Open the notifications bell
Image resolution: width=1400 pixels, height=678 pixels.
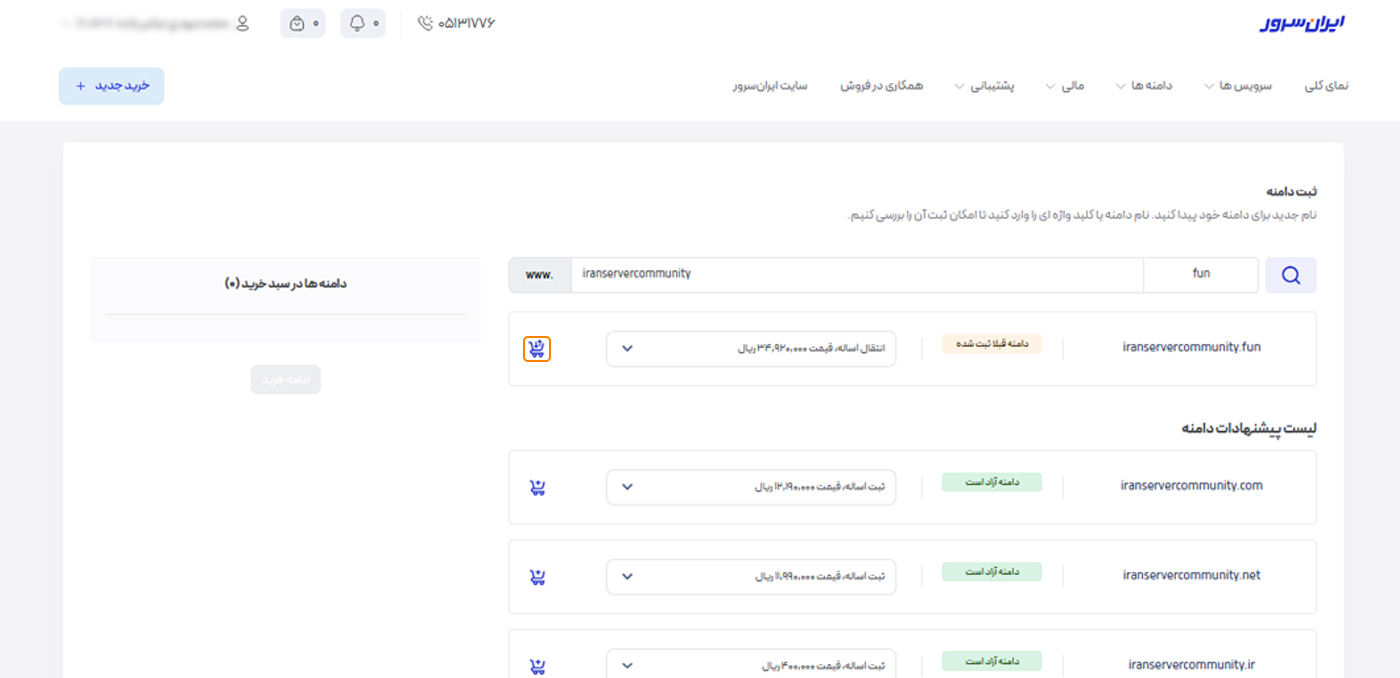click(x=362, y=23)
